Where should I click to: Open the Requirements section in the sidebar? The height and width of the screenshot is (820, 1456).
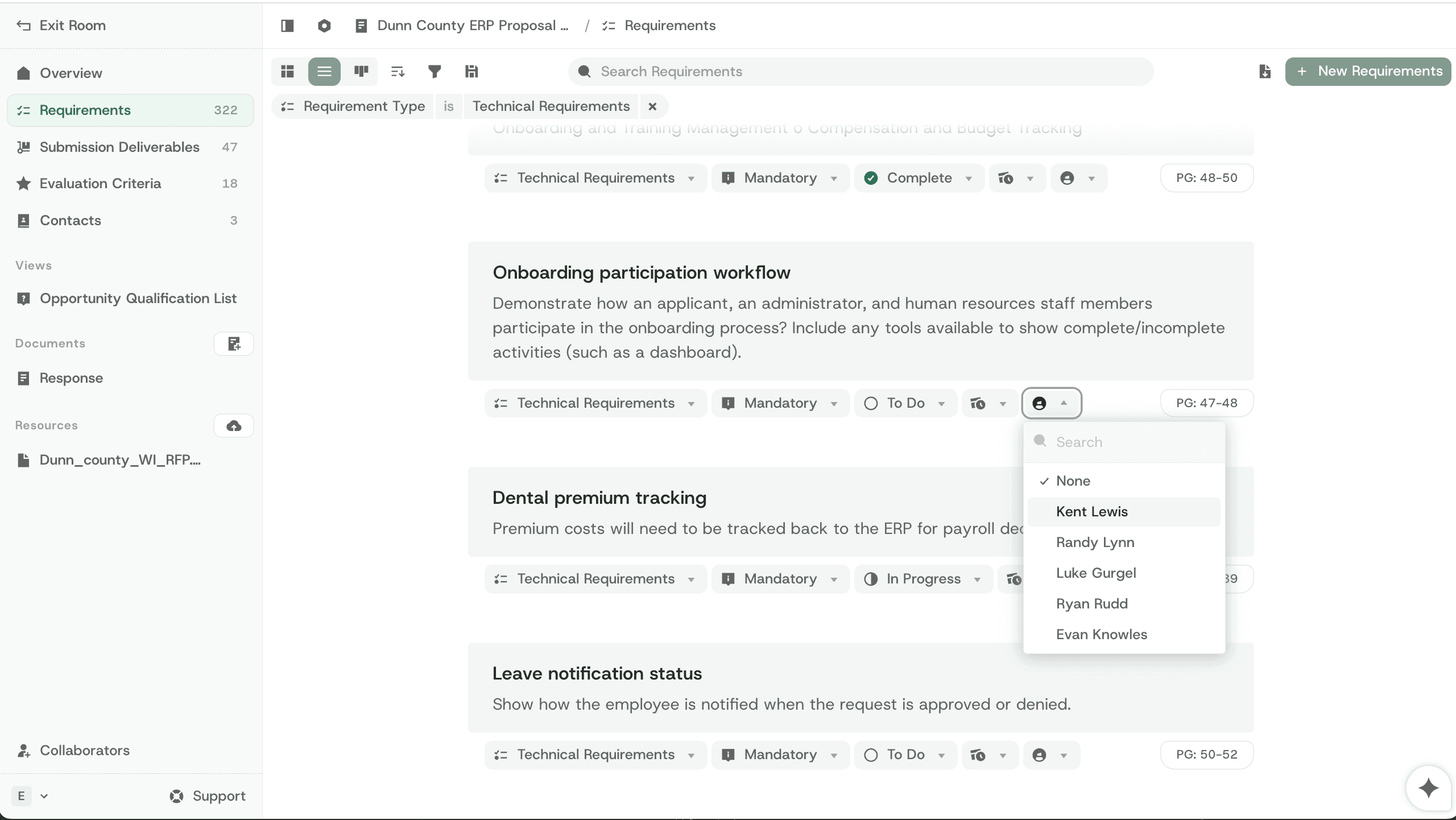tap(85, 110)
